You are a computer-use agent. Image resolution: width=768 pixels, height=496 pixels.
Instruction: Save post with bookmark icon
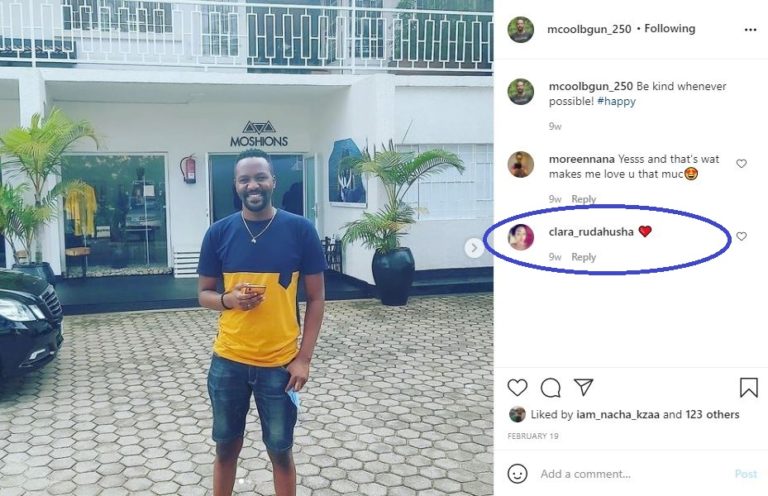pyautogui.click(x=748, y=388)
